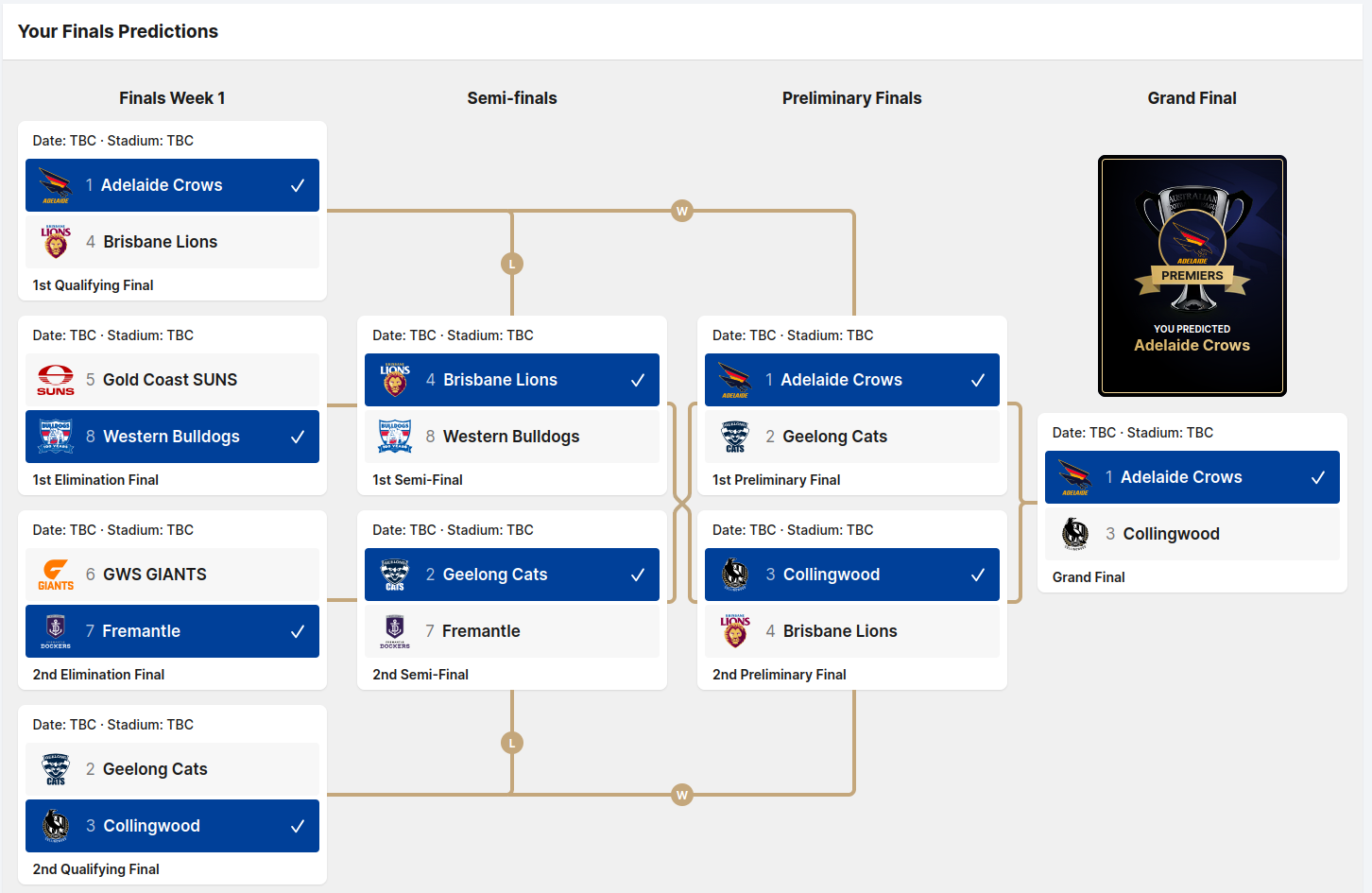
Task: Click the Semi-finals column heading
Action: 512,98
